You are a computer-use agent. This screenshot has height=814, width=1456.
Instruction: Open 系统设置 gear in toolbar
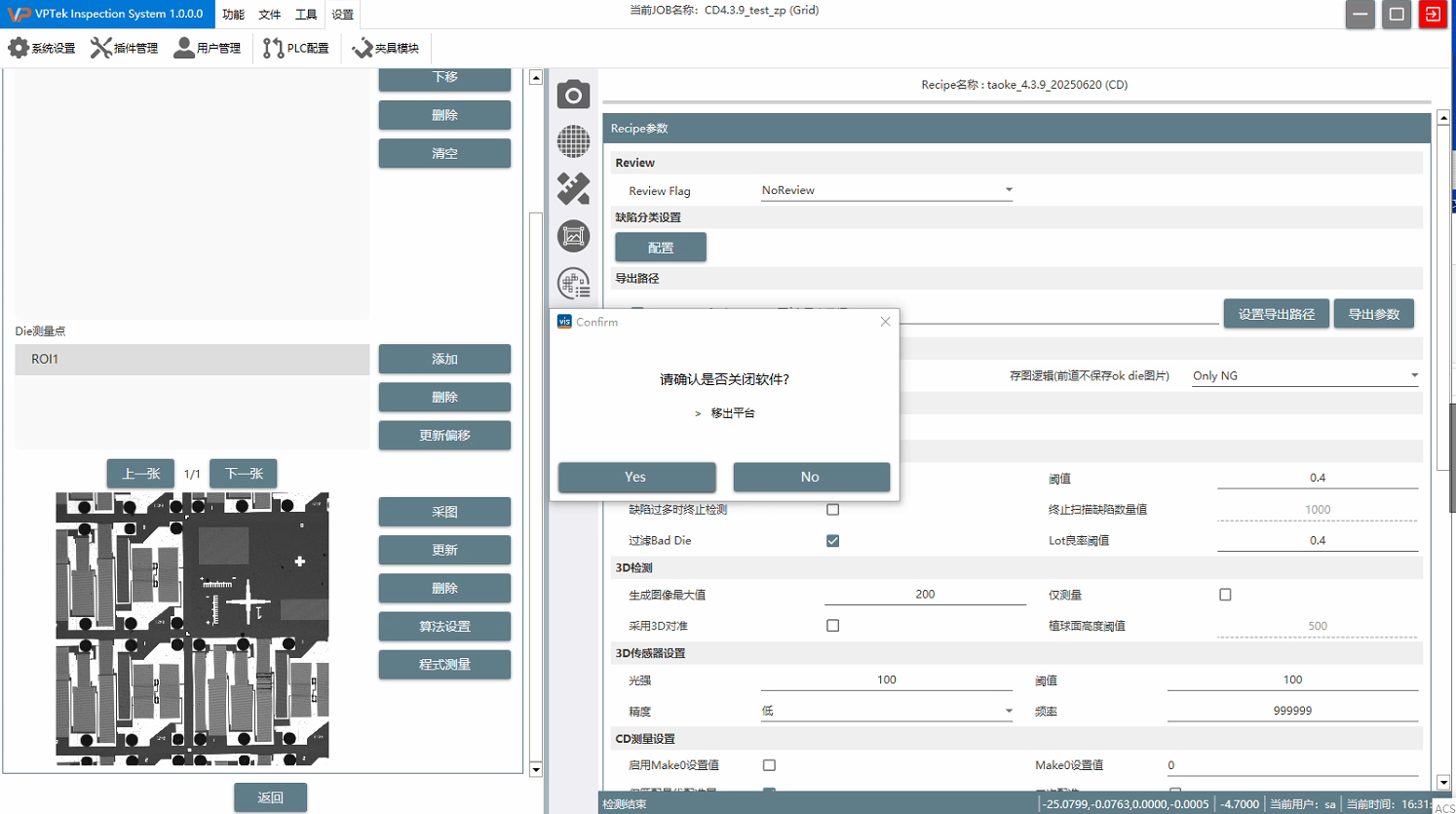coord(42,48)
